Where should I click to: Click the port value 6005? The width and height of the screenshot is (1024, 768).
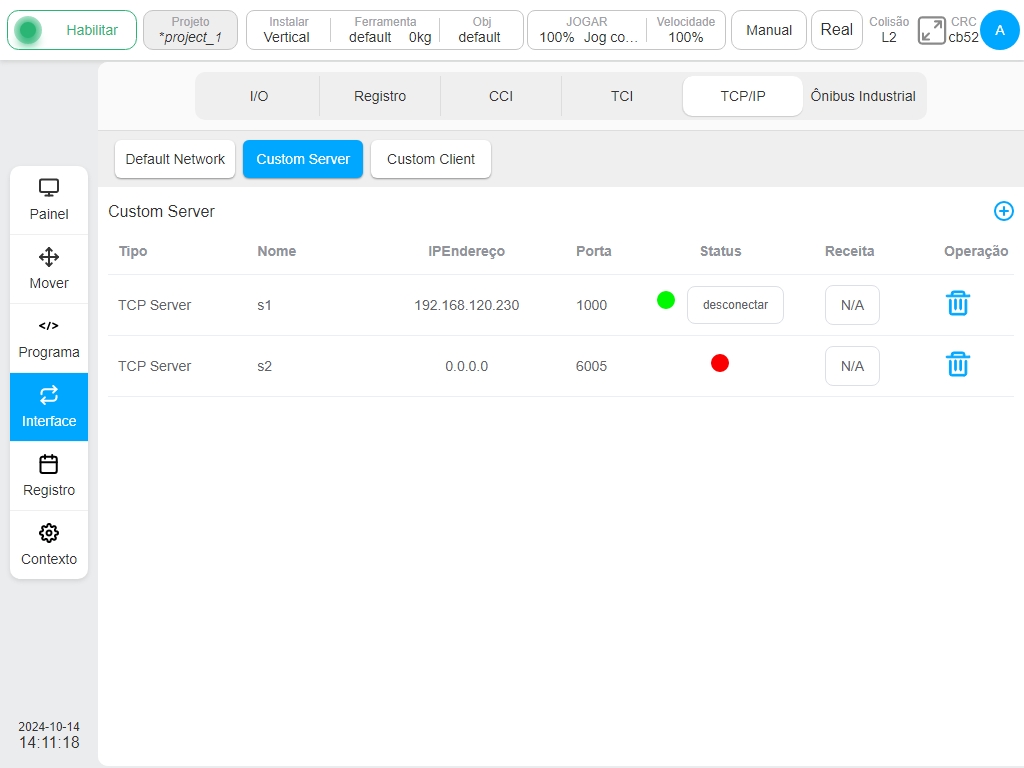[592, 366]
